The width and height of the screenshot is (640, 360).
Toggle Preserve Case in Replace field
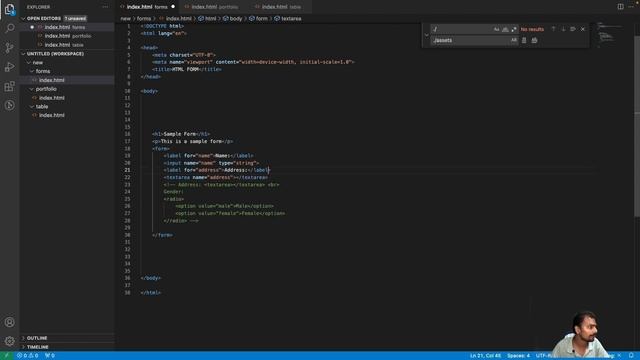tap(513, 40)
